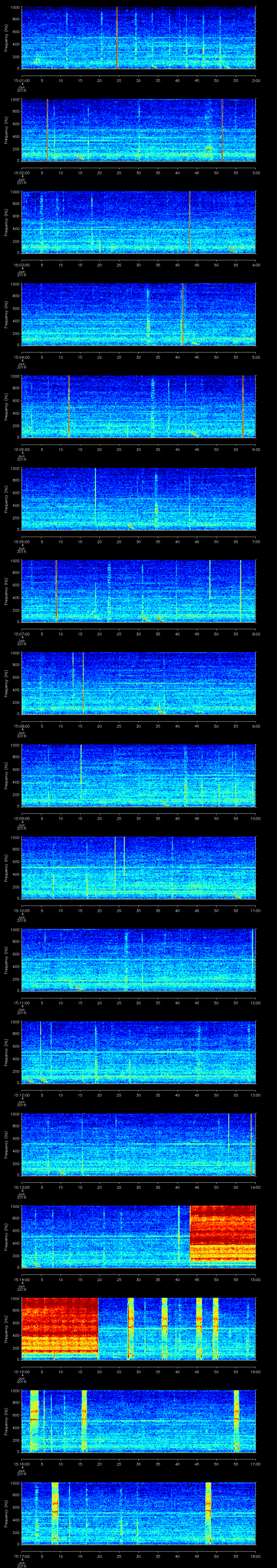Select the spectrogram panel starting at 15:11:00
The width and height of the screenshot is (277, 1568).
click(x=139, y=960)
